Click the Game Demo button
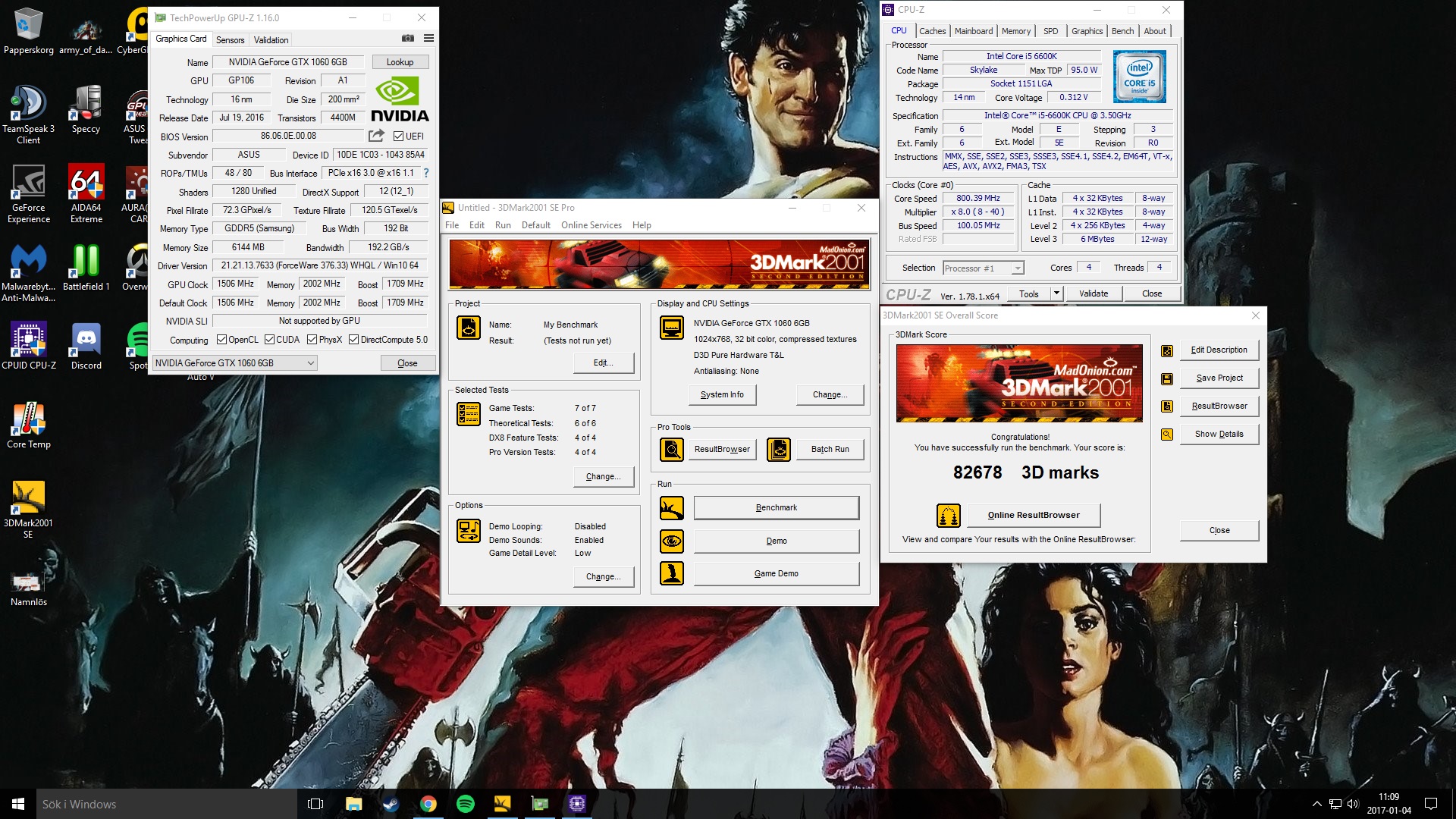 tap(777, 573)
